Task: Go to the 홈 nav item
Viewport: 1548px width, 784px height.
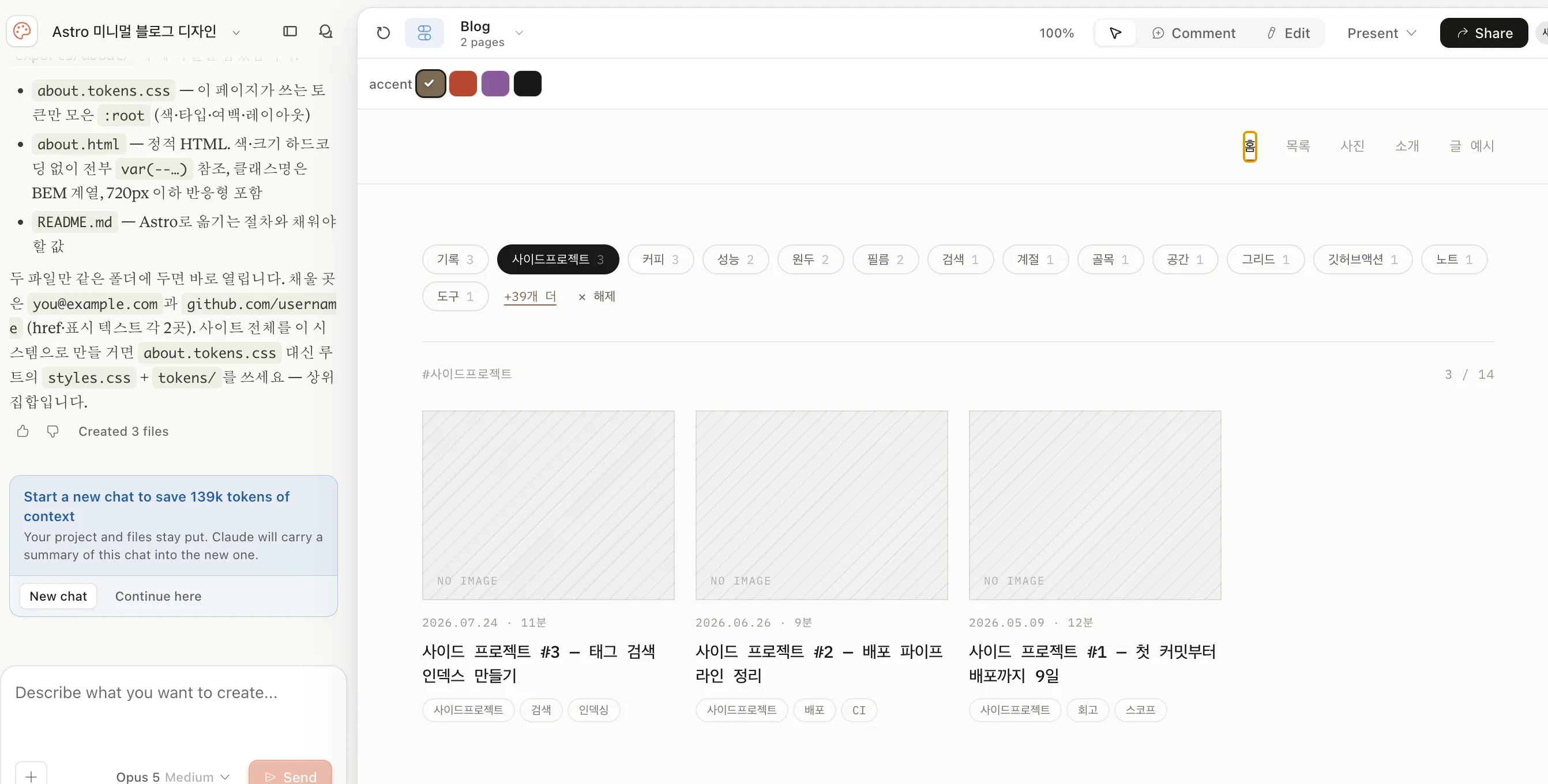Action: pos(1249,146)
